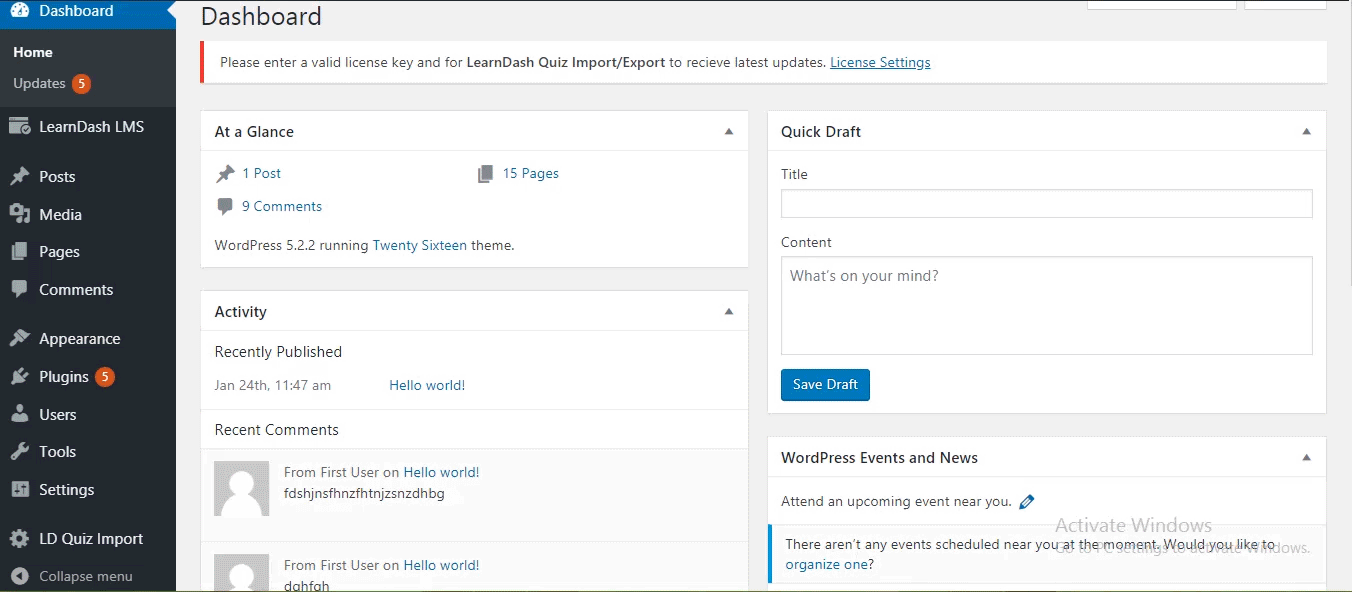Open the LearnDash LMS menu
1352x592 pixels.
click(88, 127)
